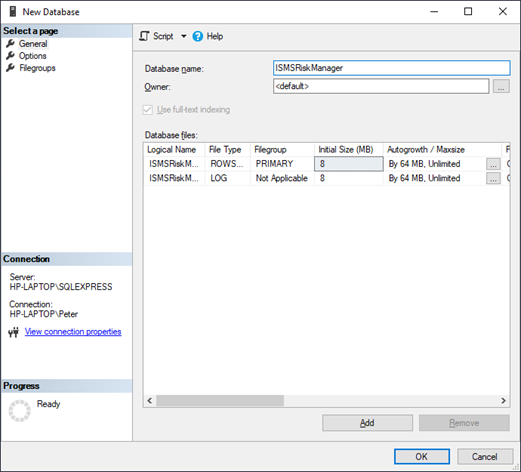Click the horizontal scrollbar left arrow
The image size is (521, 472).
click(150, 401)
